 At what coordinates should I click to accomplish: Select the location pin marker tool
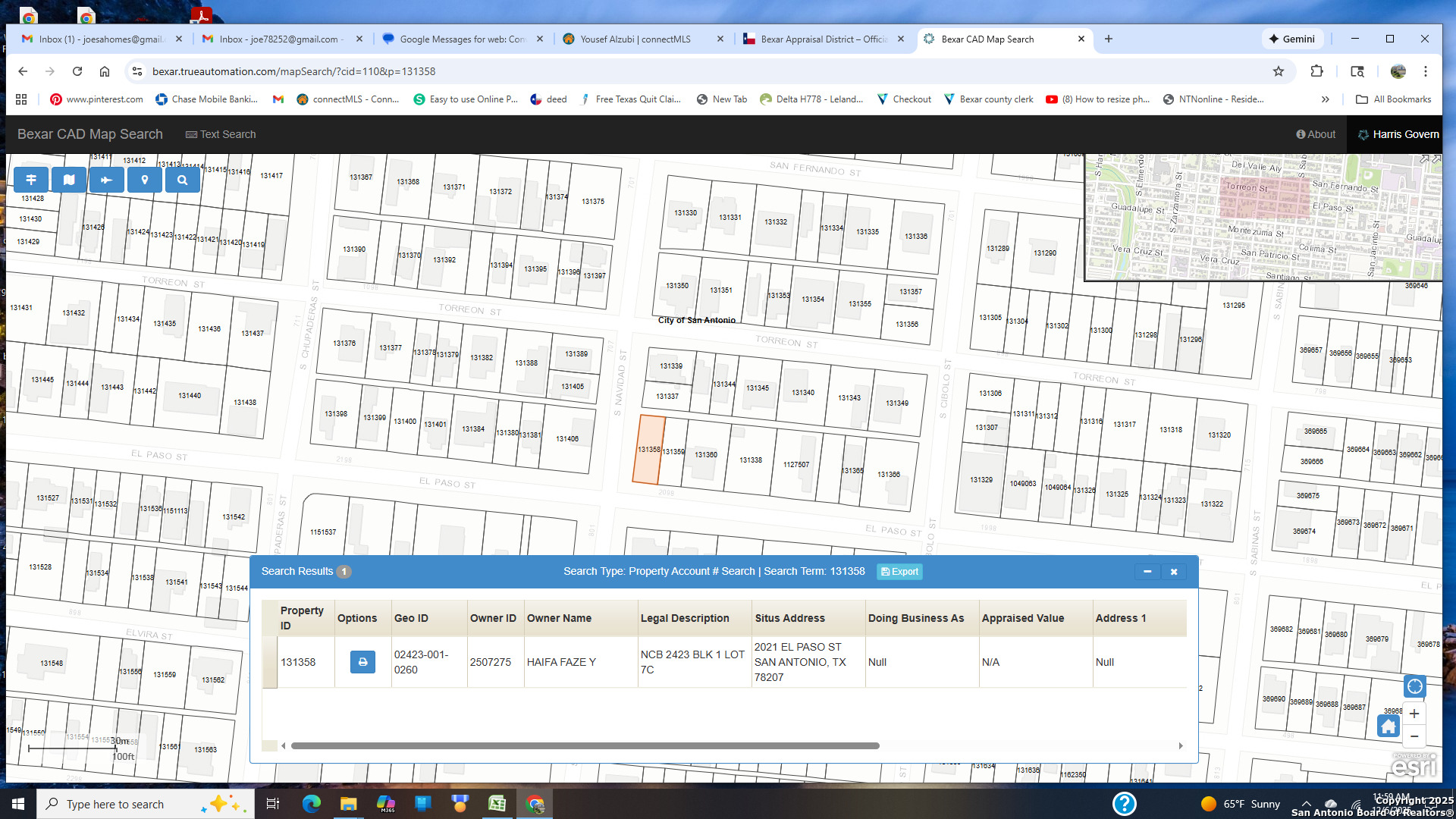[x=144, y=180]
